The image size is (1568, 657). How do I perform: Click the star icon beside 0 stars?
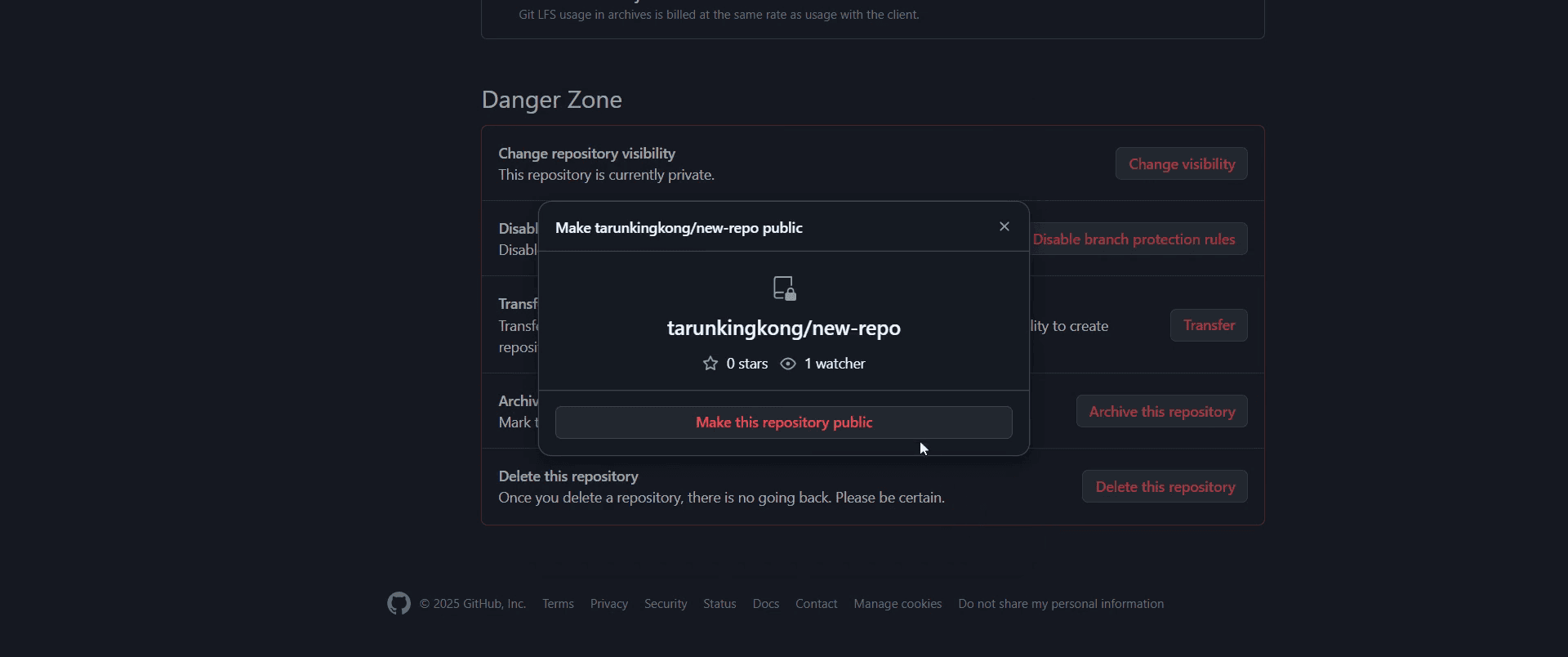710,364
